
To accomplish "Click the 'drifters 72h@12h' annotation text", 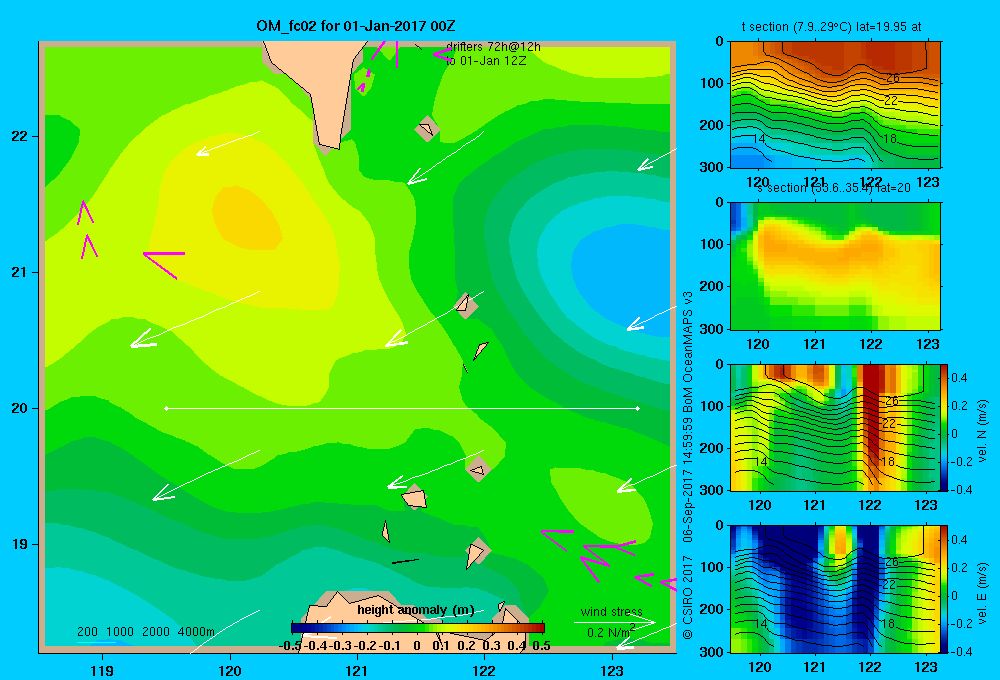I will 493,47.
